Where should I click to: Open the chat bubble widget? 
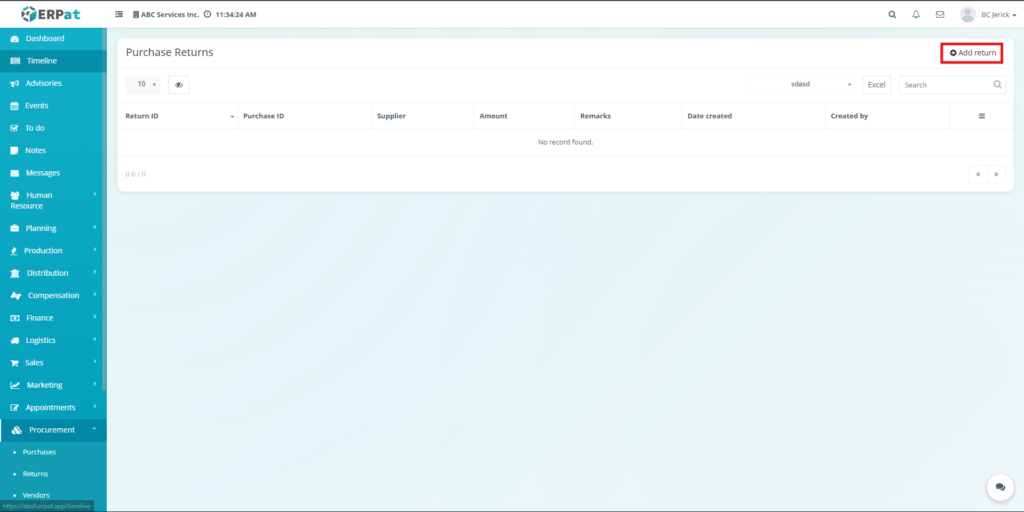[x=1000, y=487]
